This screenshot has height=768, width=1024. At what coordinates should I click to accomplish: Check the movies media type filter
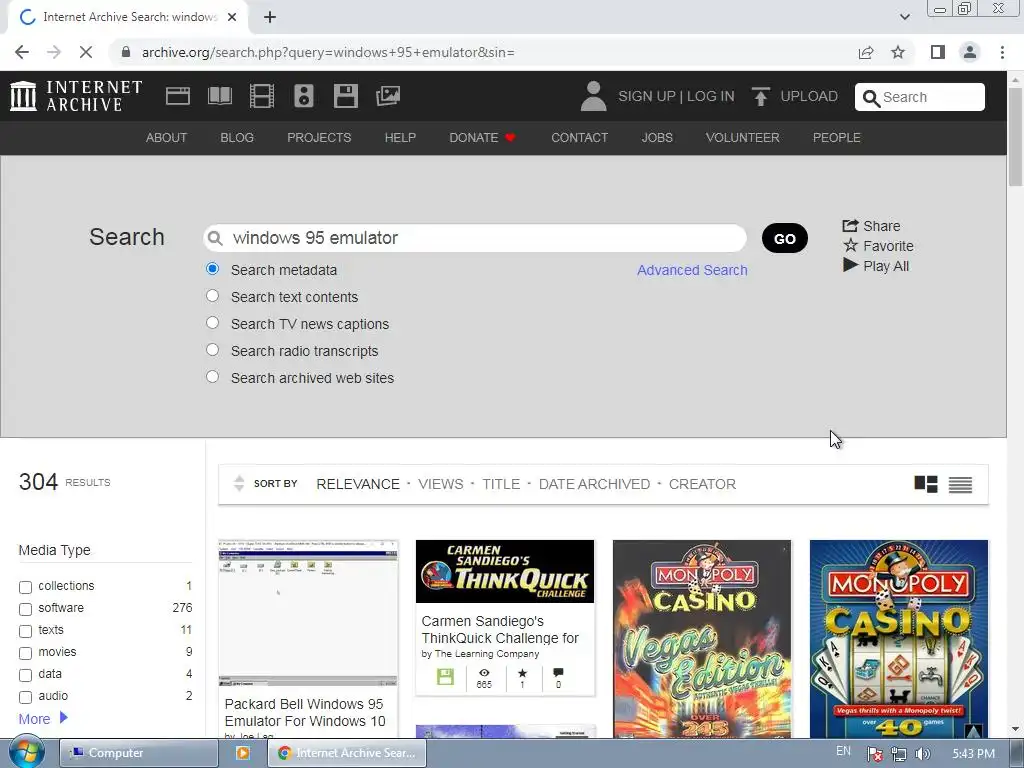click(x=25, y=653)
